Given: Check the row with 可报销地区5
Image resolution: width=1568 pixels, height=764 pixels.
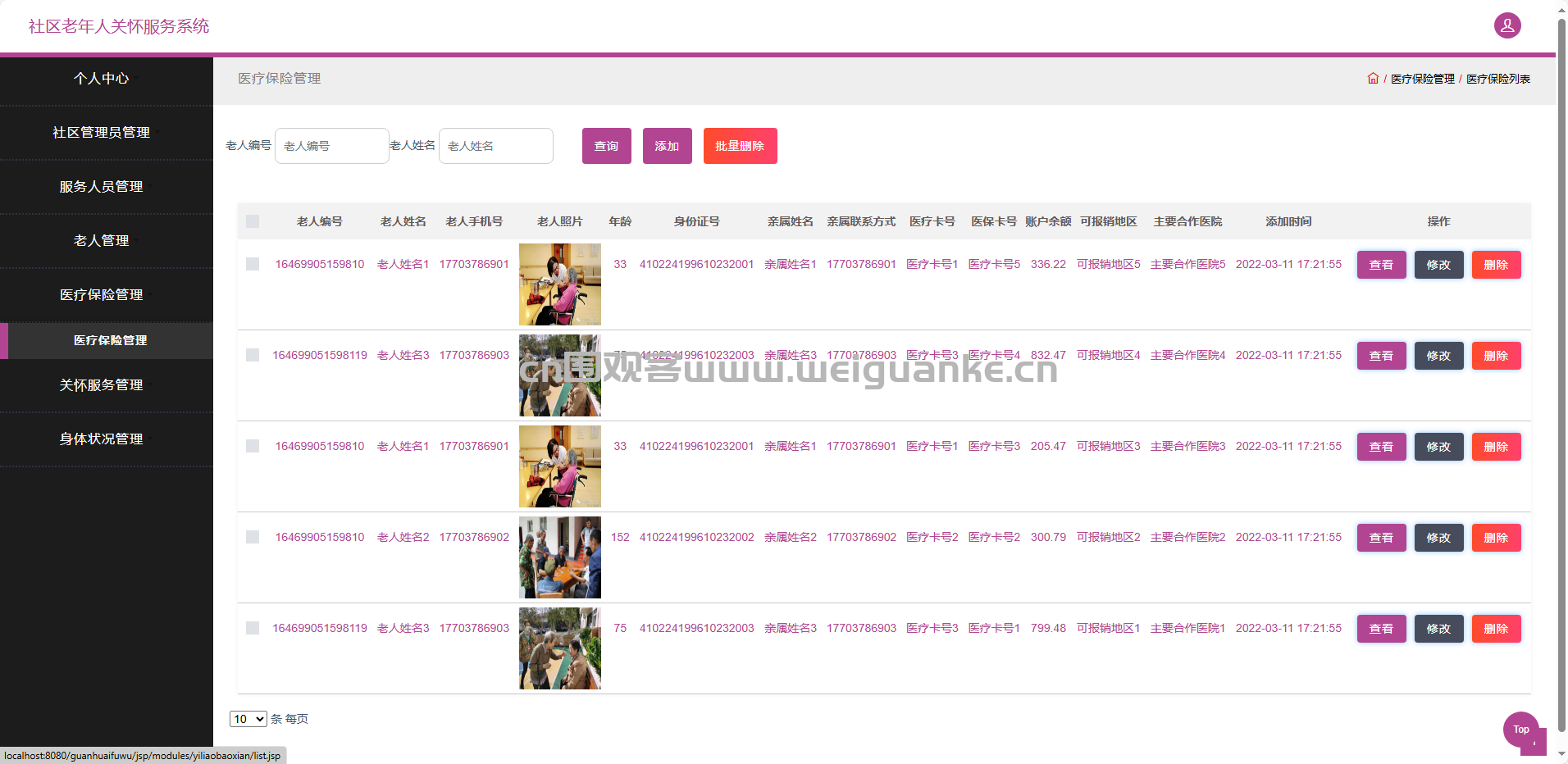Looking at the screenshot, I should click(x=253, y=264).
